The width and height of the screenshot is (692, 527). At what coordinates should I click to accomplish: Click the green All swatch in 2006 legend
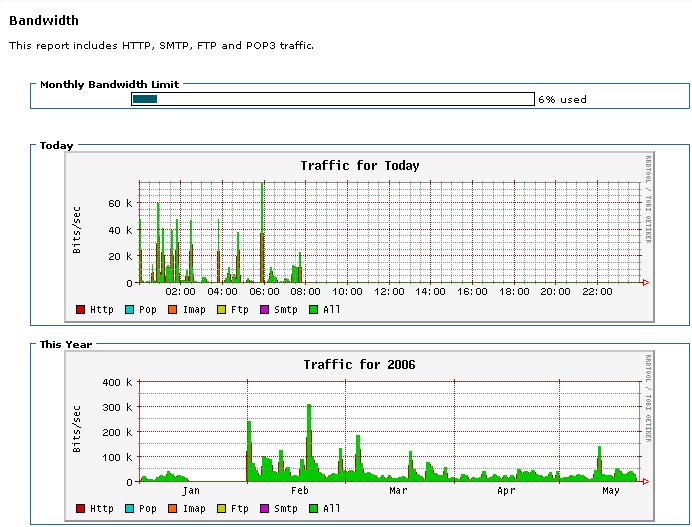(x=313, y=509)
